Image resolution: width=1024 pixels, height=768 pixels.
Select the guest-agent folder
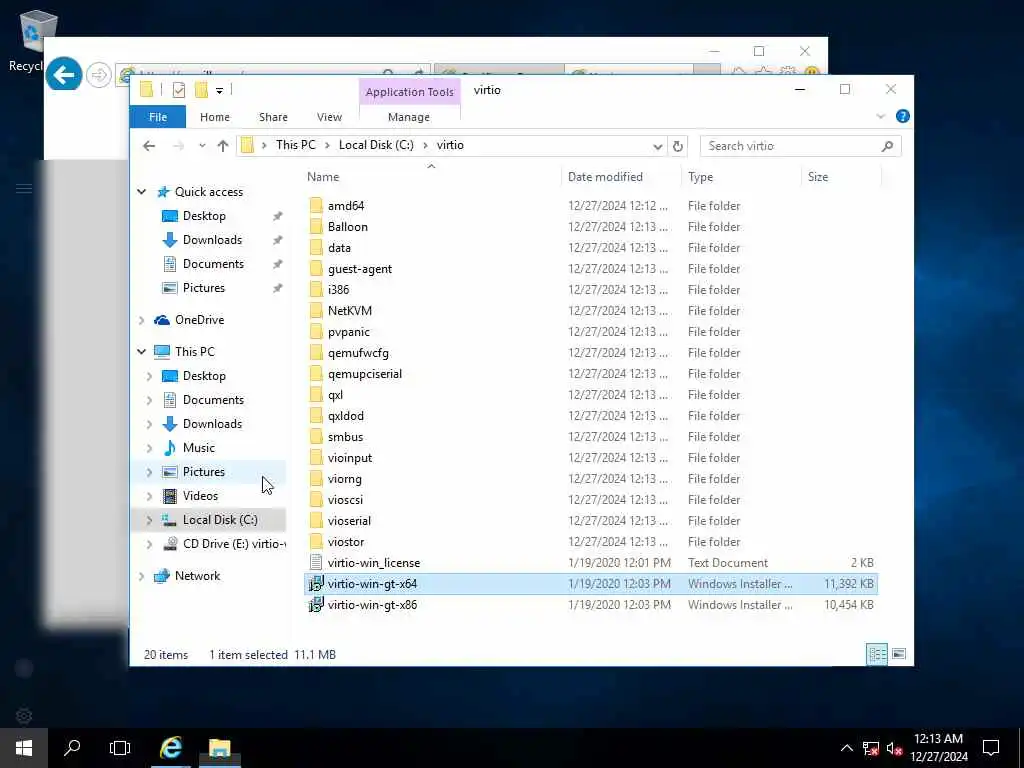coord(360,268)
